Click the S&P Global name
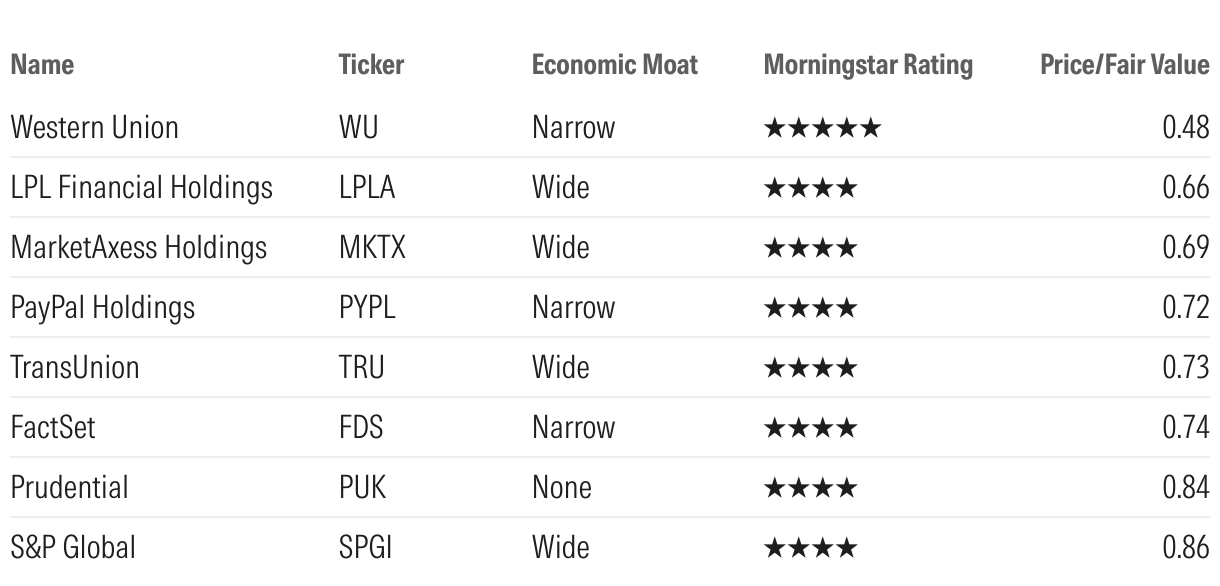Viewport: 1220px width, 586px height. 72,547
